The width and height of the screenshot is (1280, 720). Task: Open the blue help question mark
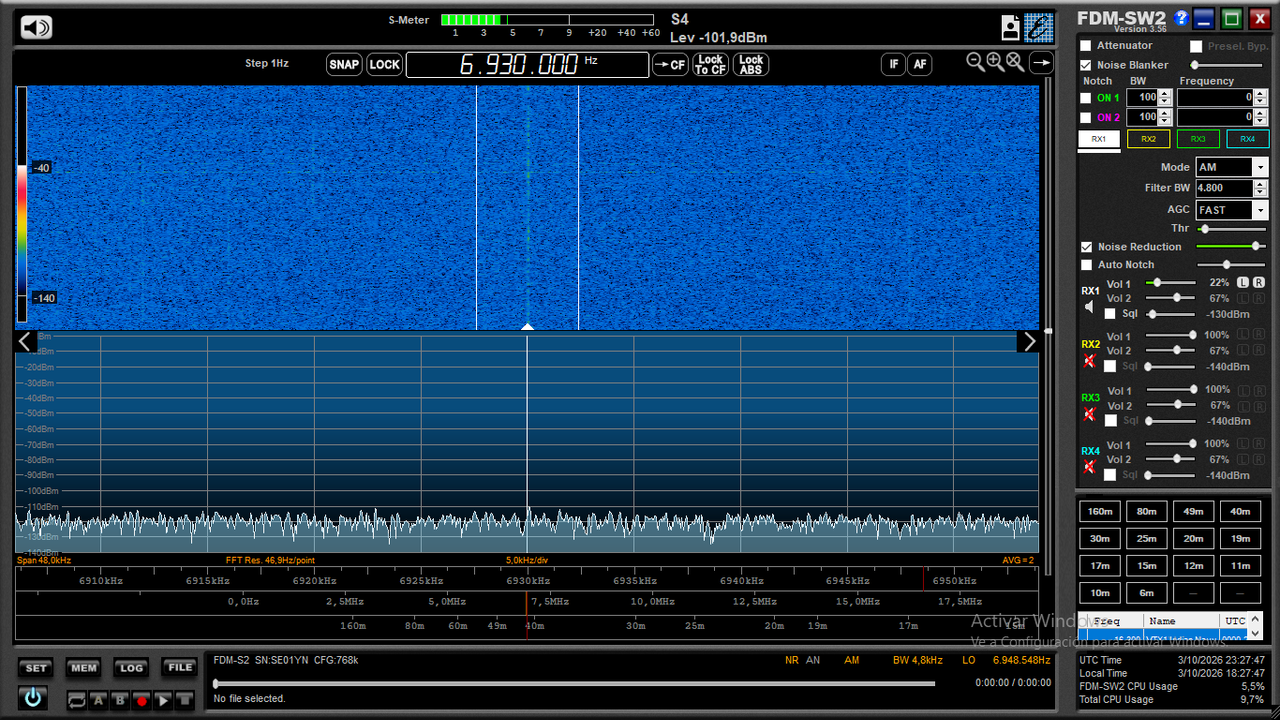(1181, 18)
